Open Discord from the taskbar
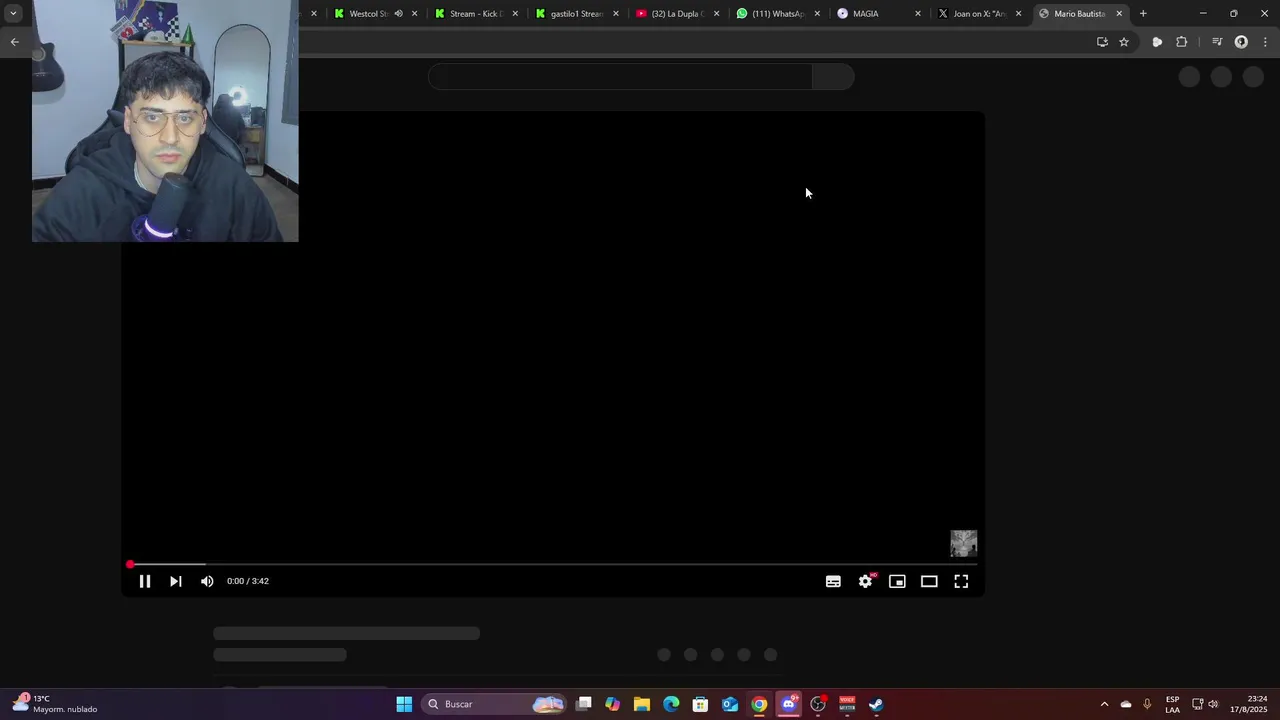Image resolution: width=1280 pixels, height=720 pixels. (x=789, y=704)
